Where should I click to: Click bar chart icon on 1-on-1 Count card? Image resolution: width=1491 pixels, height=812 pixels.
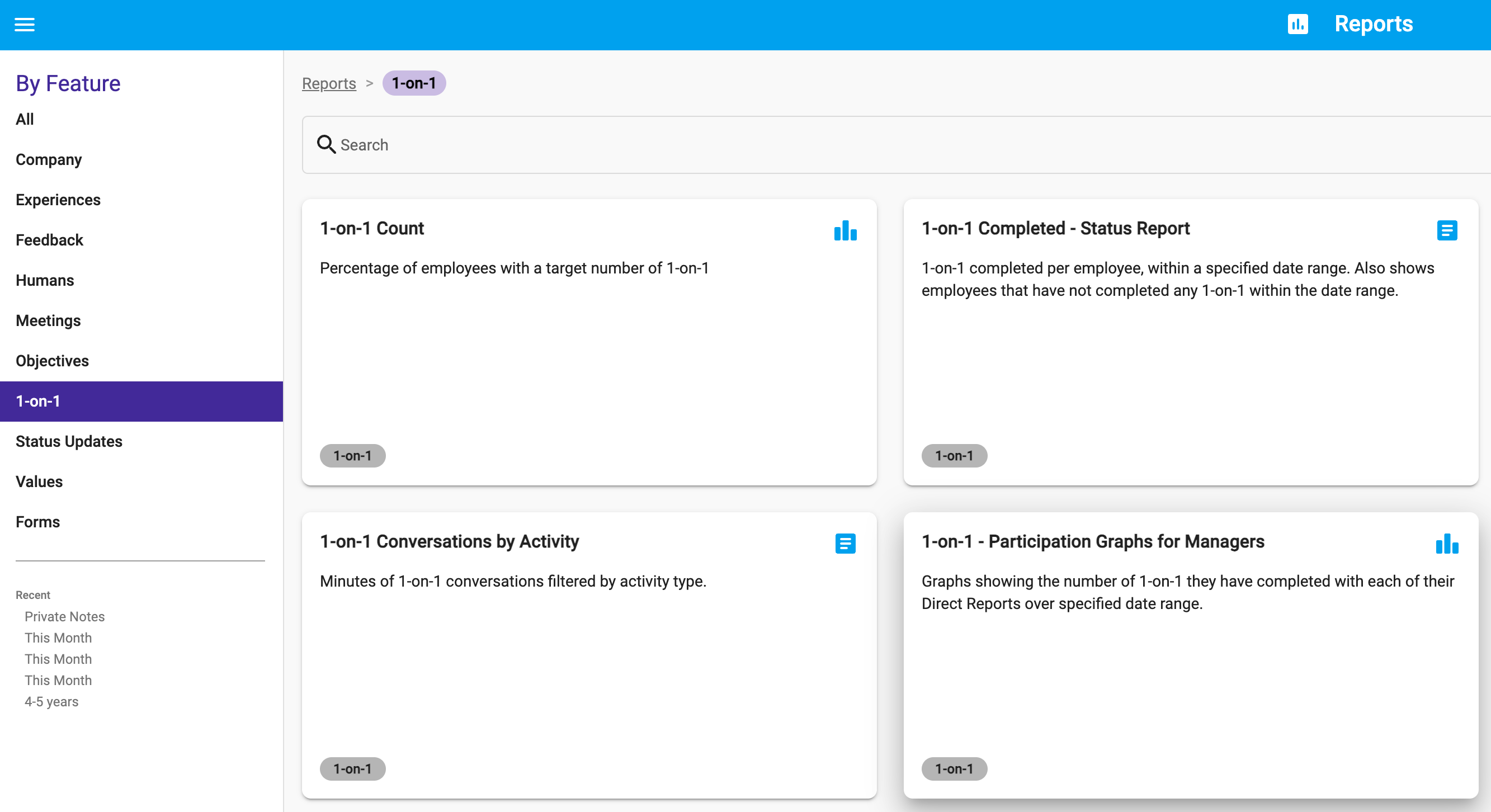[844, 230]
